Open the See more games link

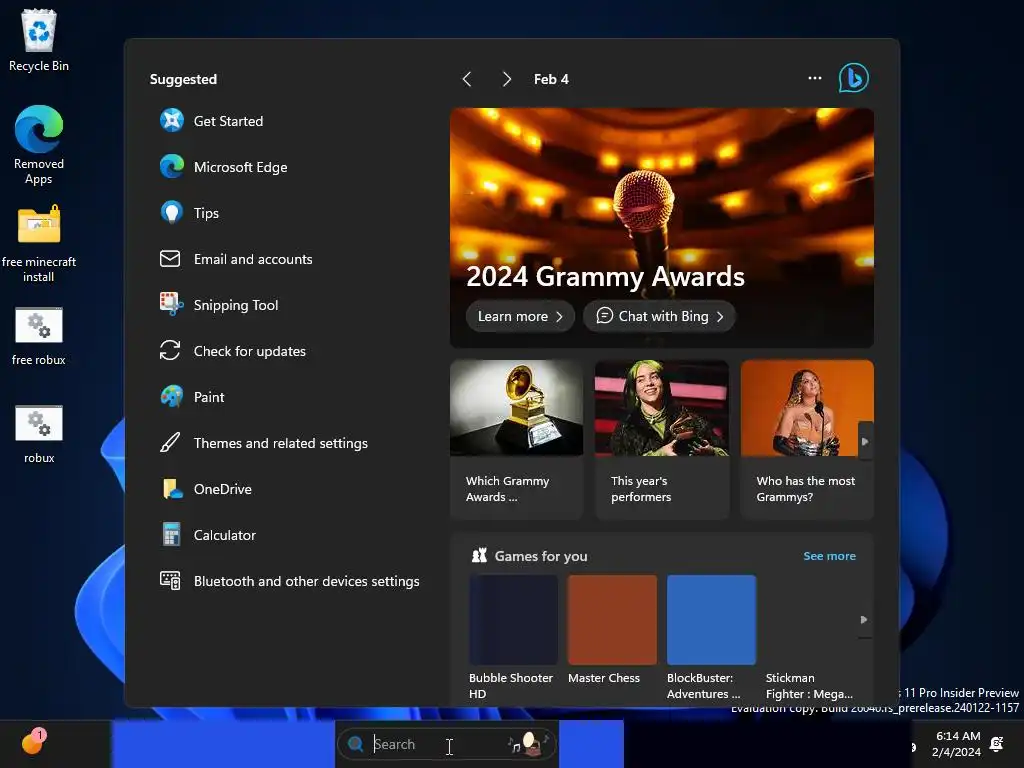click(x=829, y=556)
